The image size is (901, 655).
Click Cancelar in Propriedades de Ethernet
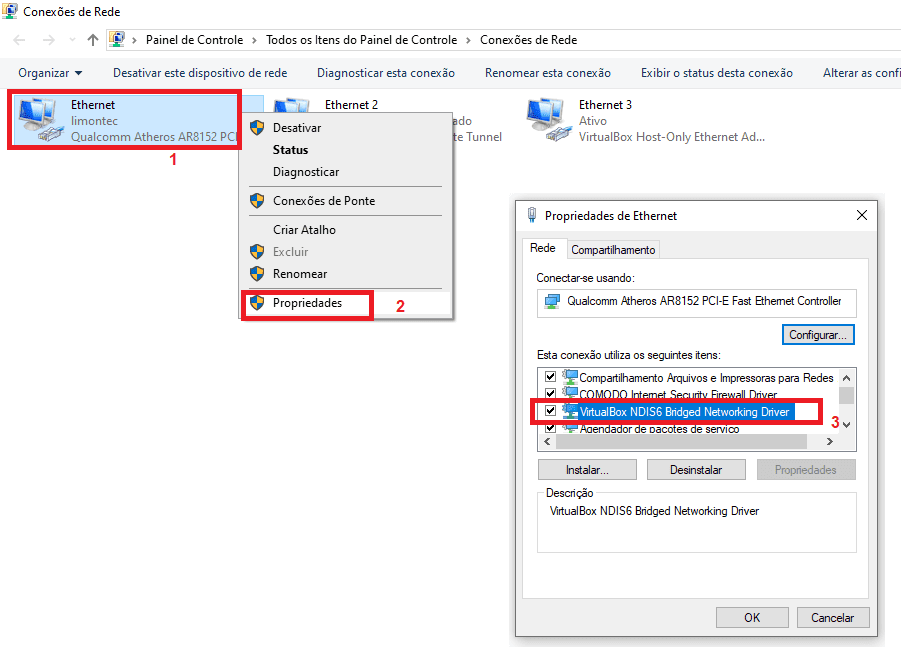[833, 617]
